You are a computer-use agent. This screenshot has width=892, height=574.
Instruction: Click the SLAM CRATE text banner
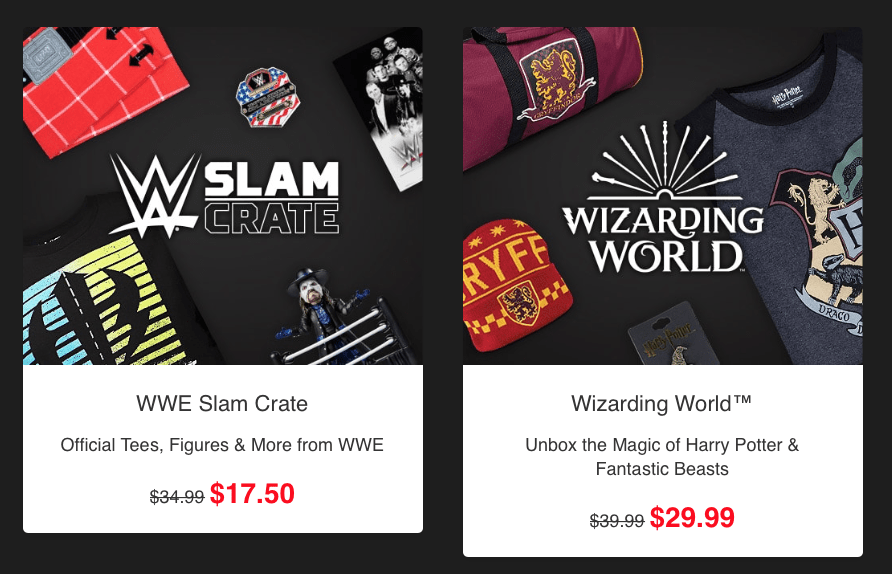(x=272, y=197)
